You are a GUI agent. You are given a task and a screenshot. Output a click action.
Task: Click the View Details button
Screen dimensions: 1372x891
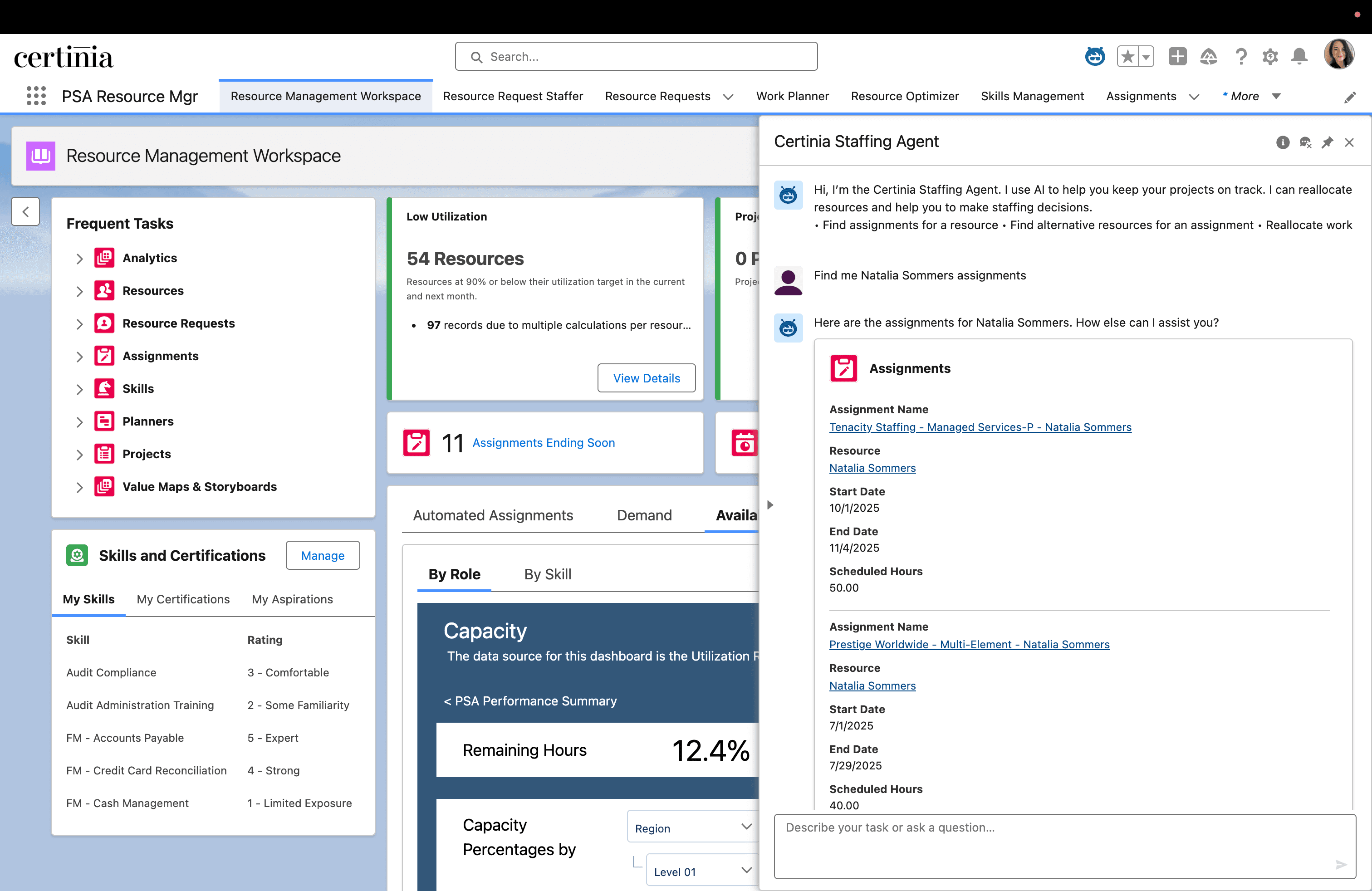tap(646, 378)
